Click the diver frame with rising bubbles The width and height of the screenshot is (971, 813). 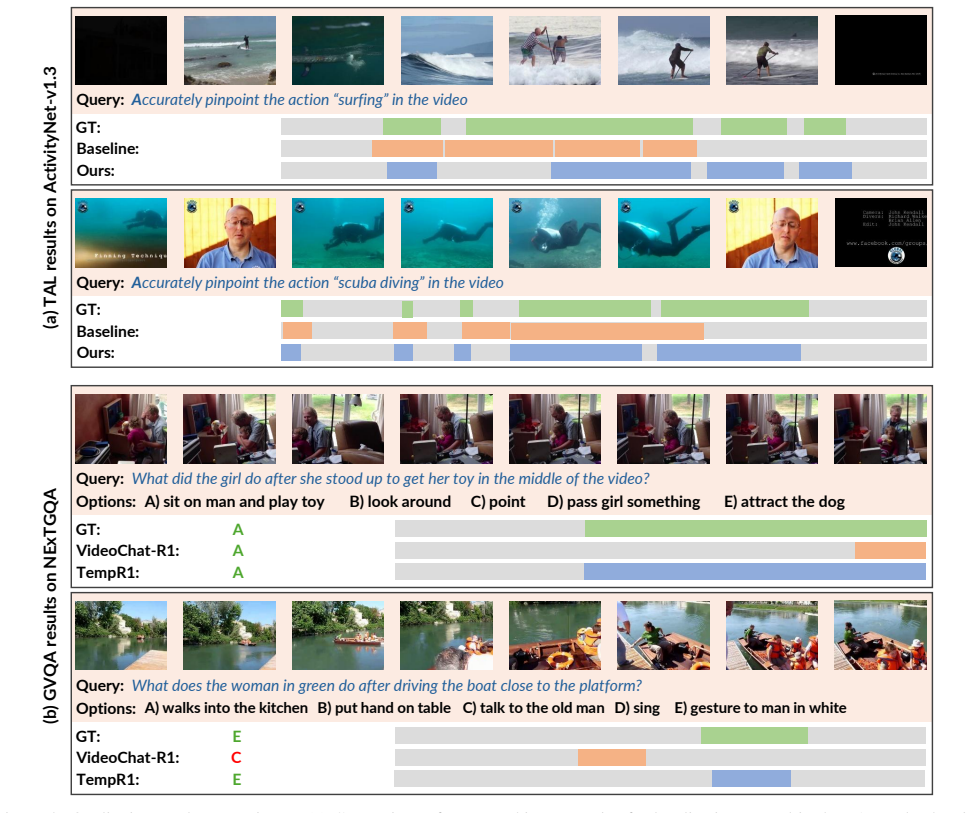[555, 233]
